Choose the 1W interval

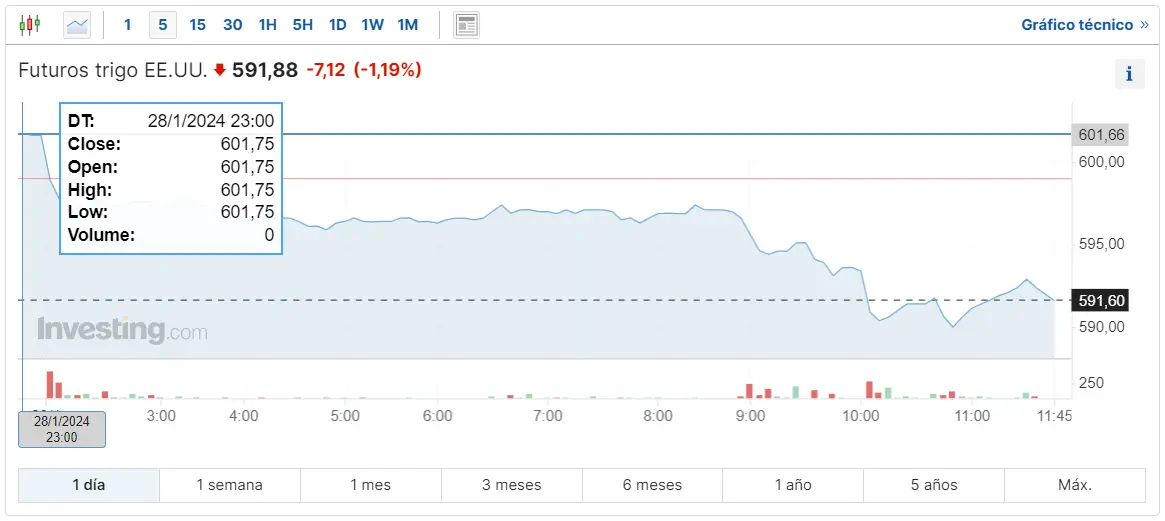click(x=372, y=25)
